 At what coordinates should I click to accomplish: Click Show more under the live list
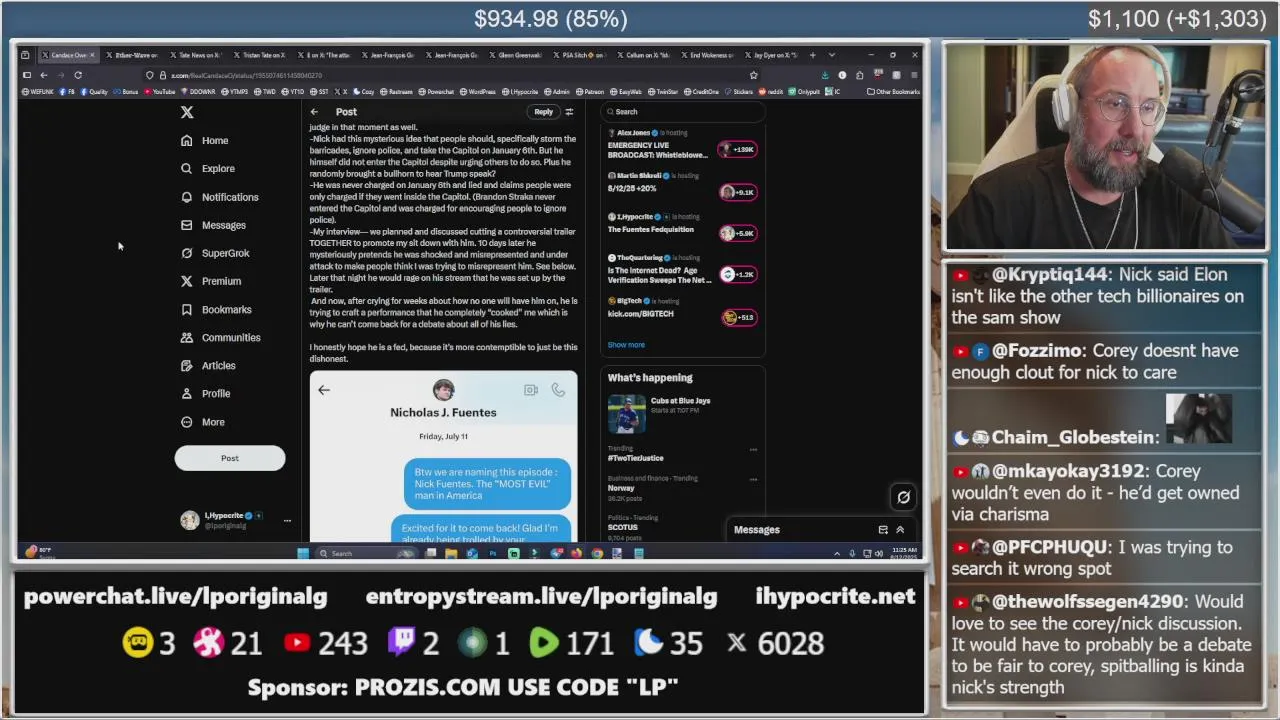pyautogui.click(x=626, y=345)
